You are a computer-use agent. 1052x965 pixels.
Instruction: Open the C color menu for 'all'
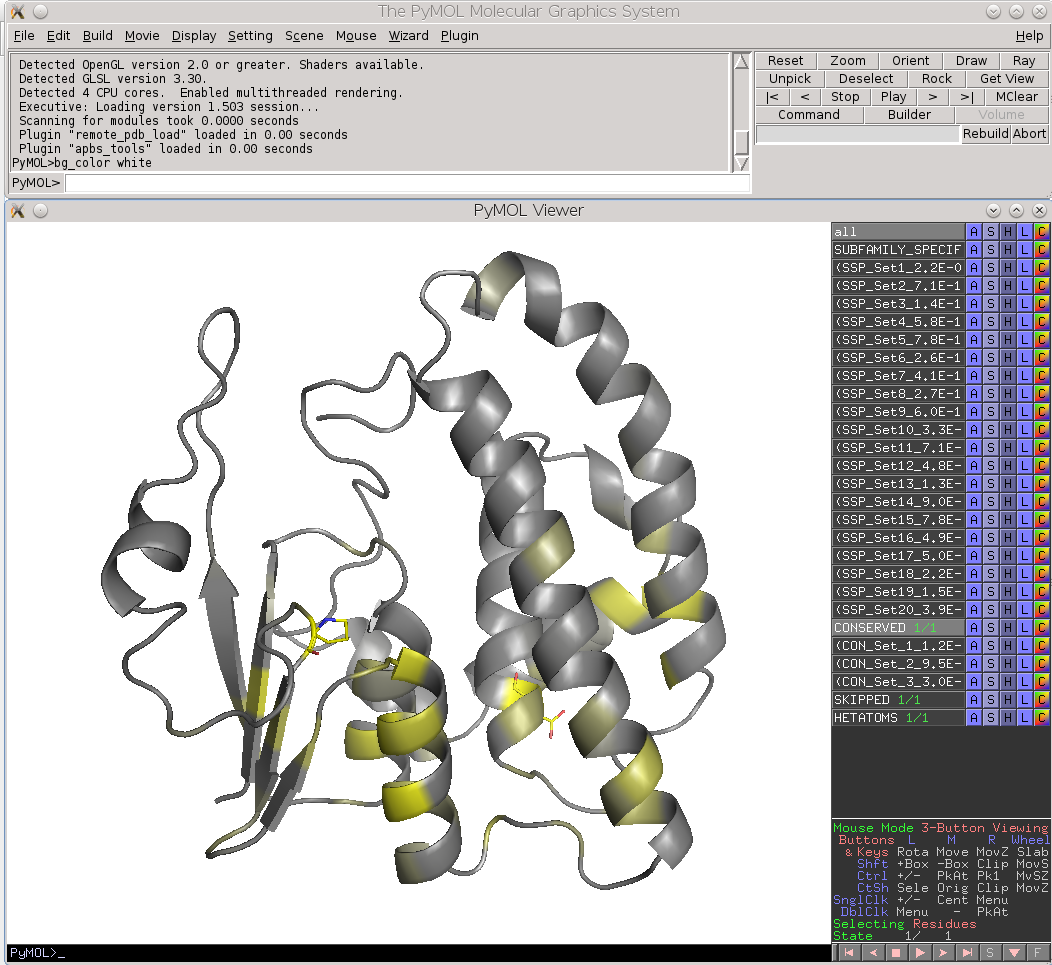pyautogui.click(x=1041, y=232)
